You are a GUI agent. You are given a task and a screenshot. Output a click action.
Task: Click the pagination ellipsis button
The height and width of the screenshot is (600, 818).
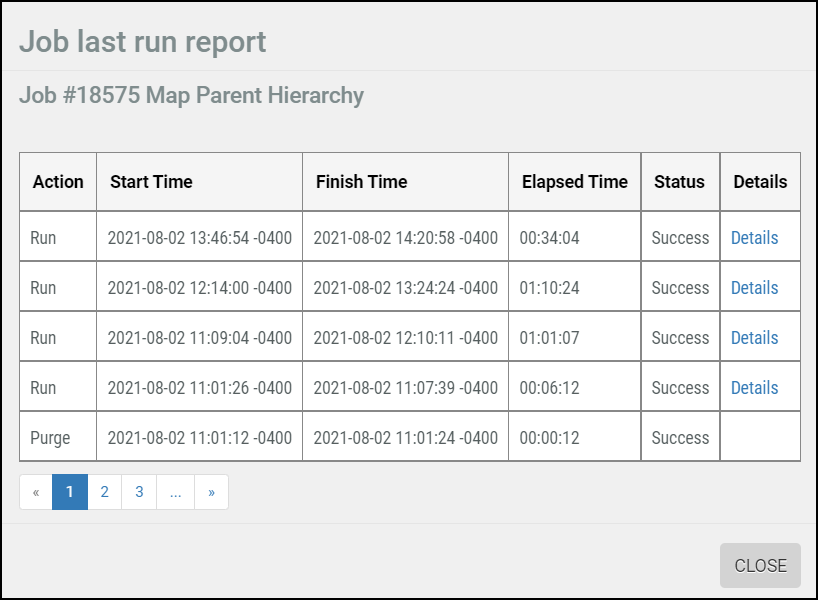pyautogui.click(x=175, y=492)
